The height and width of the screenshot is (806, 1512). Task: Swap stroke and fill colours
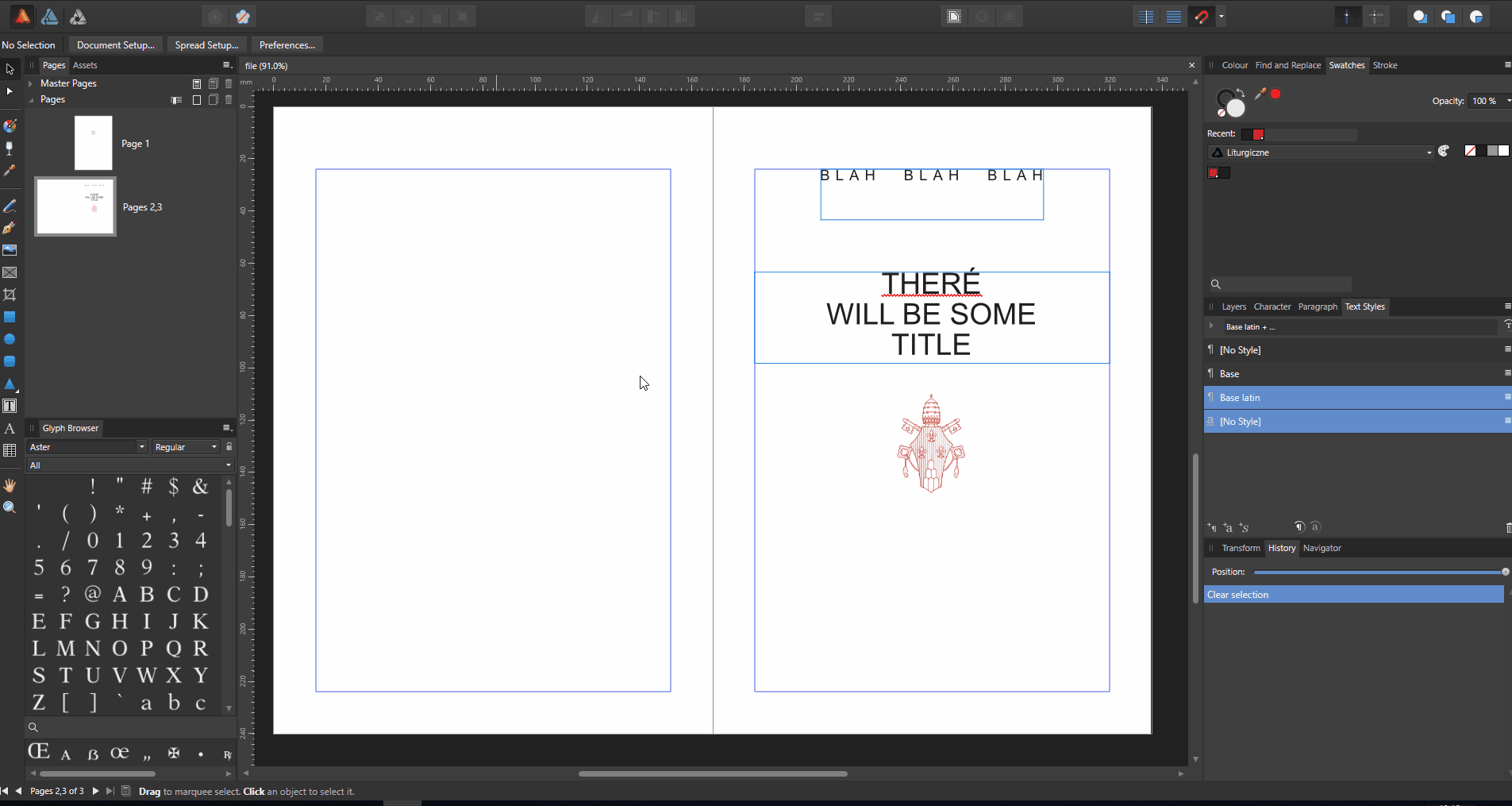click(x=1242, y=92)
